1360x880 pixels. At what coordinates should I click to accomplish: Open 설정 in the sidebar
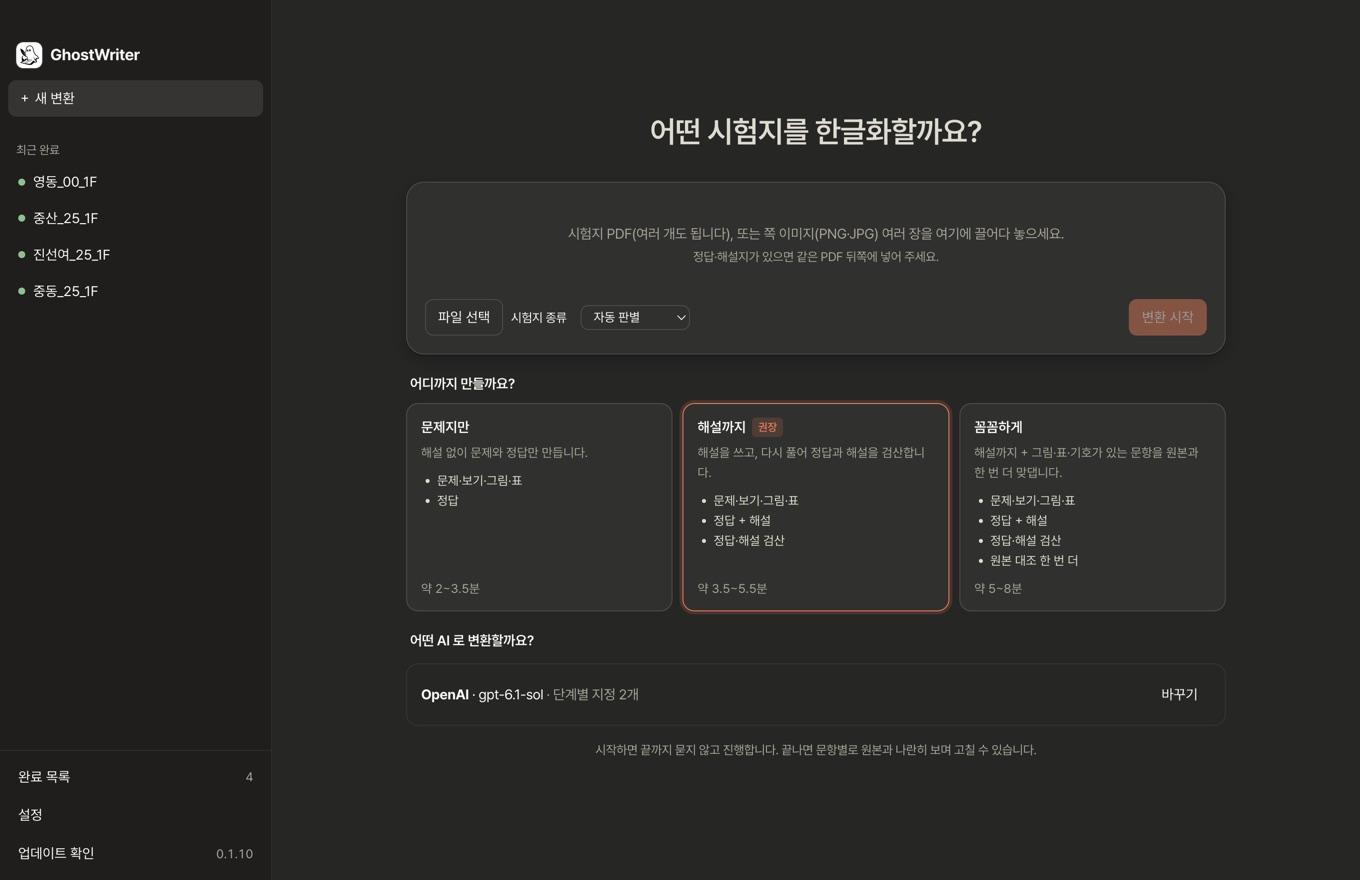[136, 815]
